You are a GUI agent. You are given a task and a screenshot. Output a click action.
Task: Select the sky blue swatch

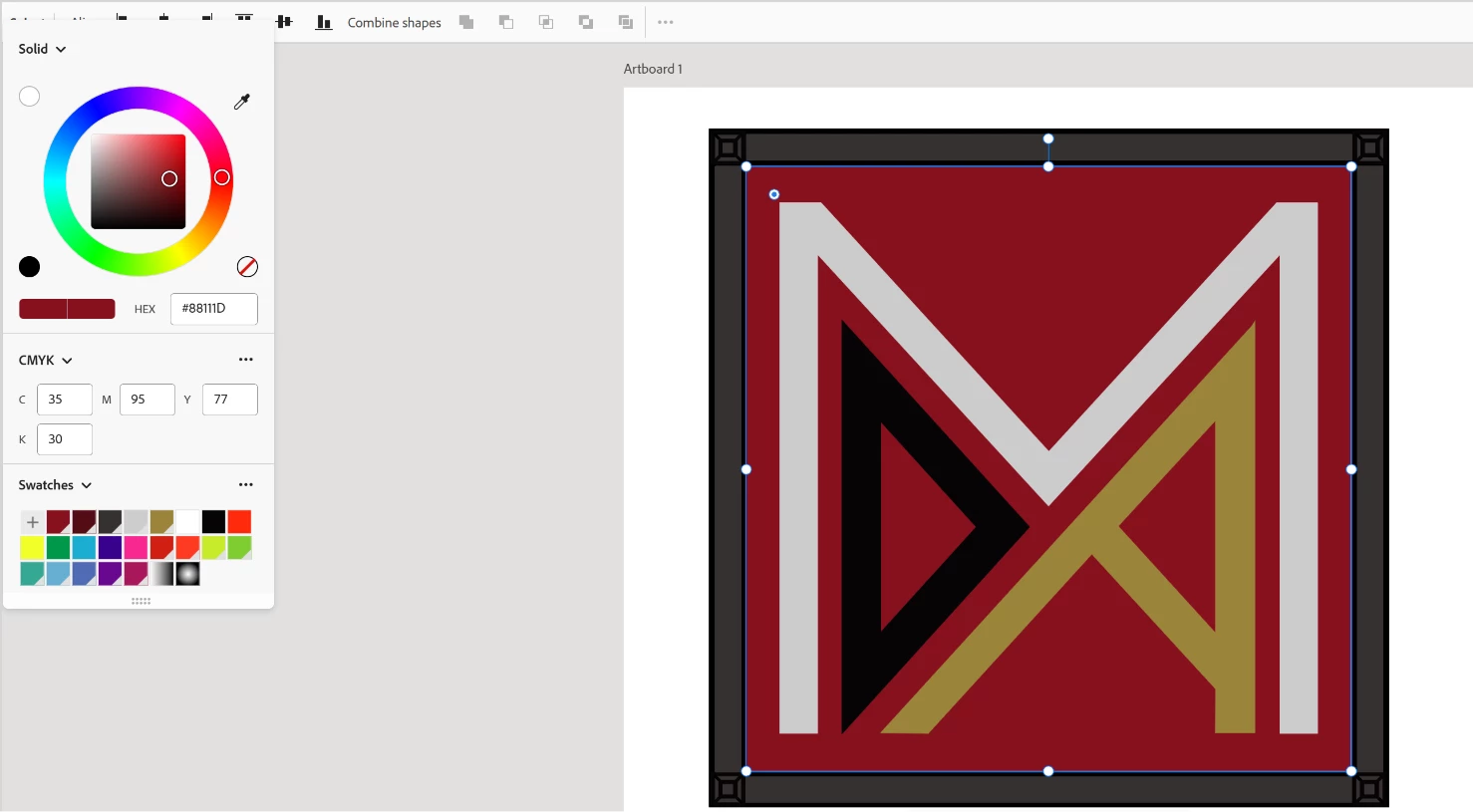[x=59, y=574]
